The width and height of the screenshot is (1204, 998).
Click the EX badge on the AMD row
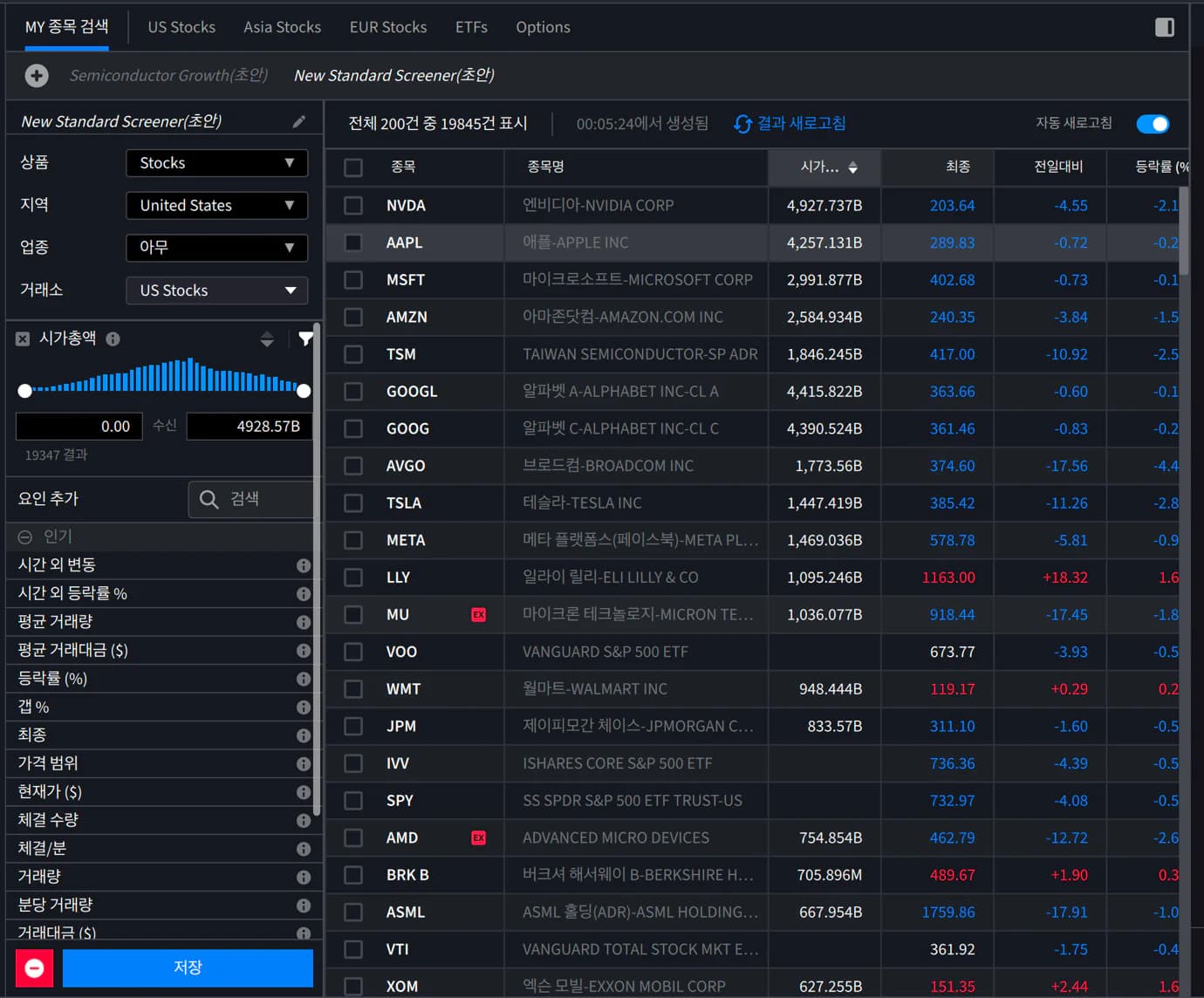coord(478,838)
